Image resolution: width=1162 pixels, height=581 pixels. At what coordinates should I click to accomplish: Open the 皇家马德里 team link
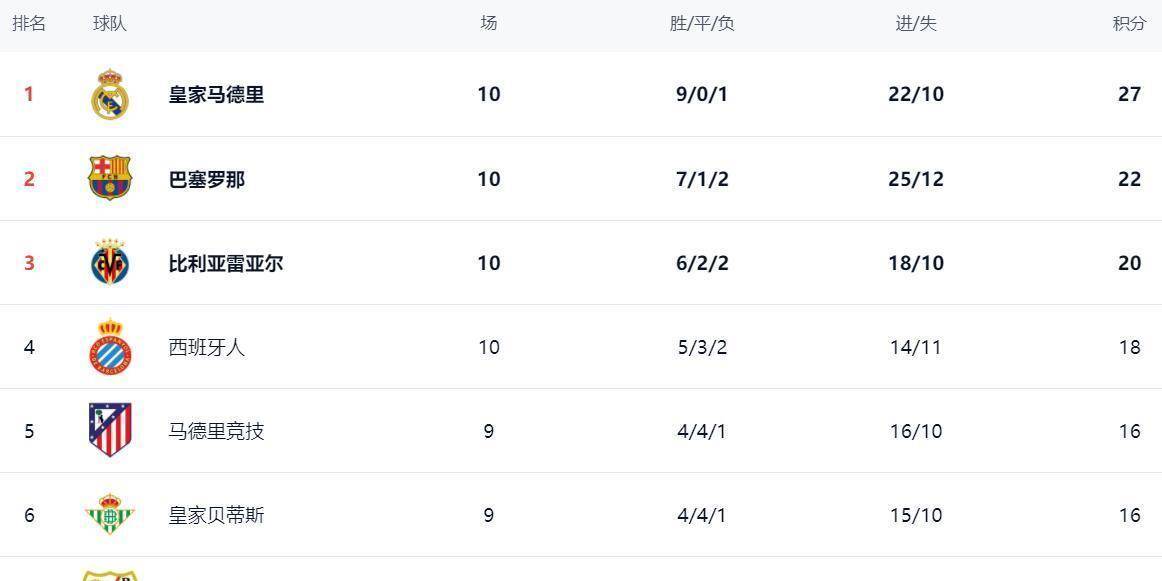pos(216,95)
